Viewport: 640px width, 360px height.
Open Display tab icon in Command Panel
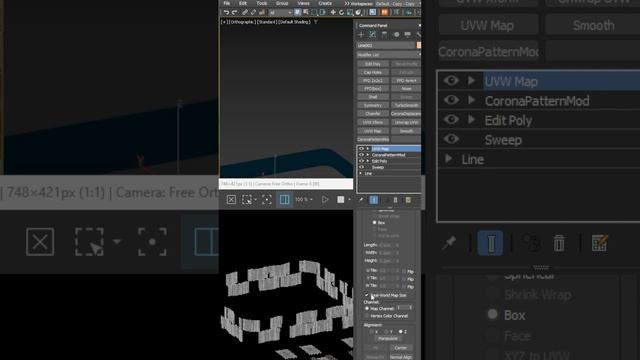(407, 35)
